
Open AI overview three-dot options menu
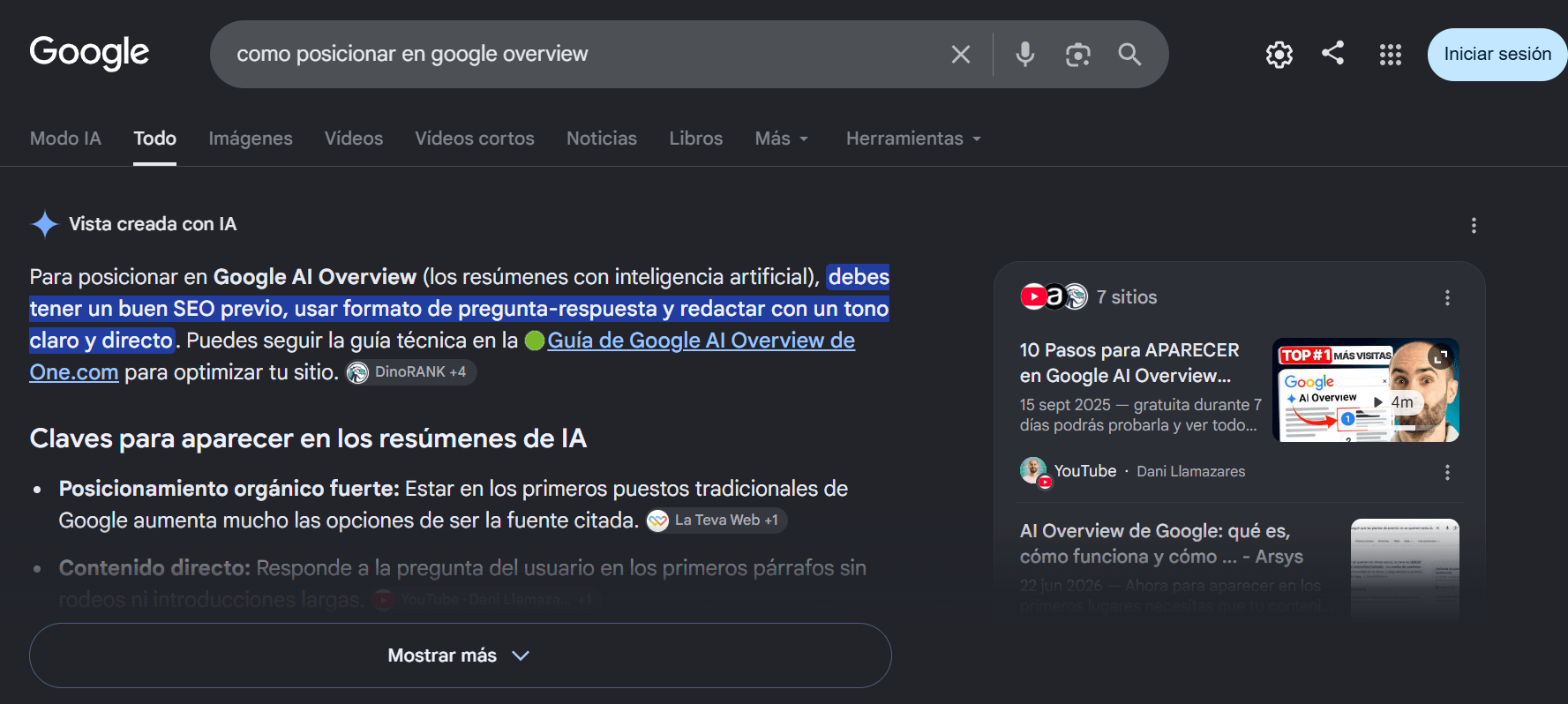coord(1474,226)
